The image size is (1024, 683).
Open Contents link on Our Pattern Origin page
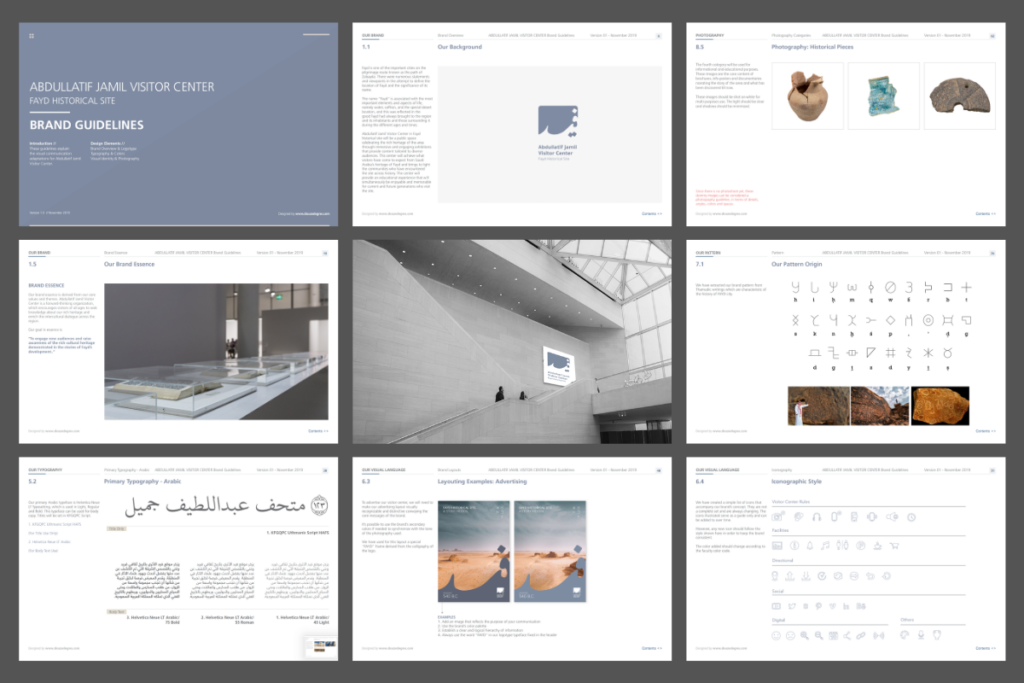tap(987, 431)
